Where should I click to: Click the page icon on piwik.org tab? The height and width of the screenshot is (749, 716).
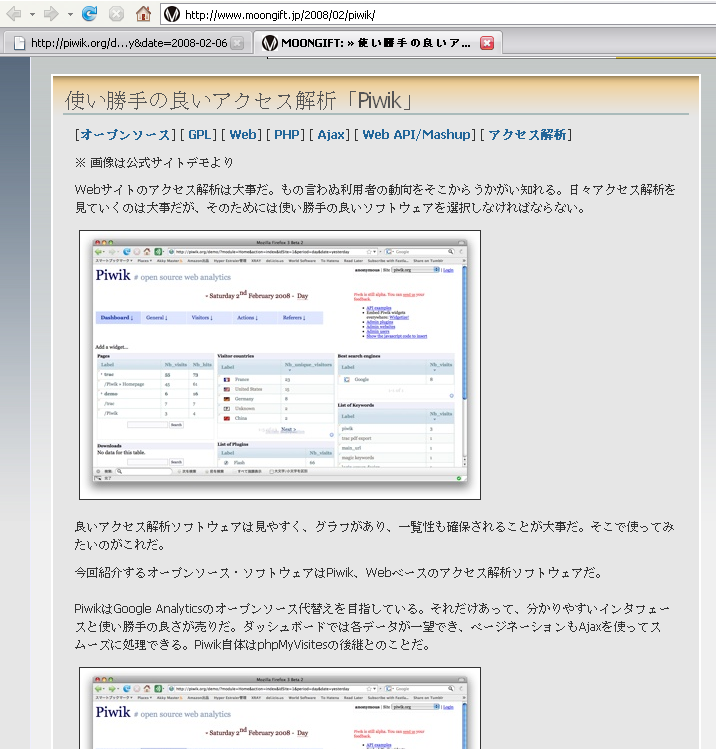pyautogui.click(x=20, y=43)
